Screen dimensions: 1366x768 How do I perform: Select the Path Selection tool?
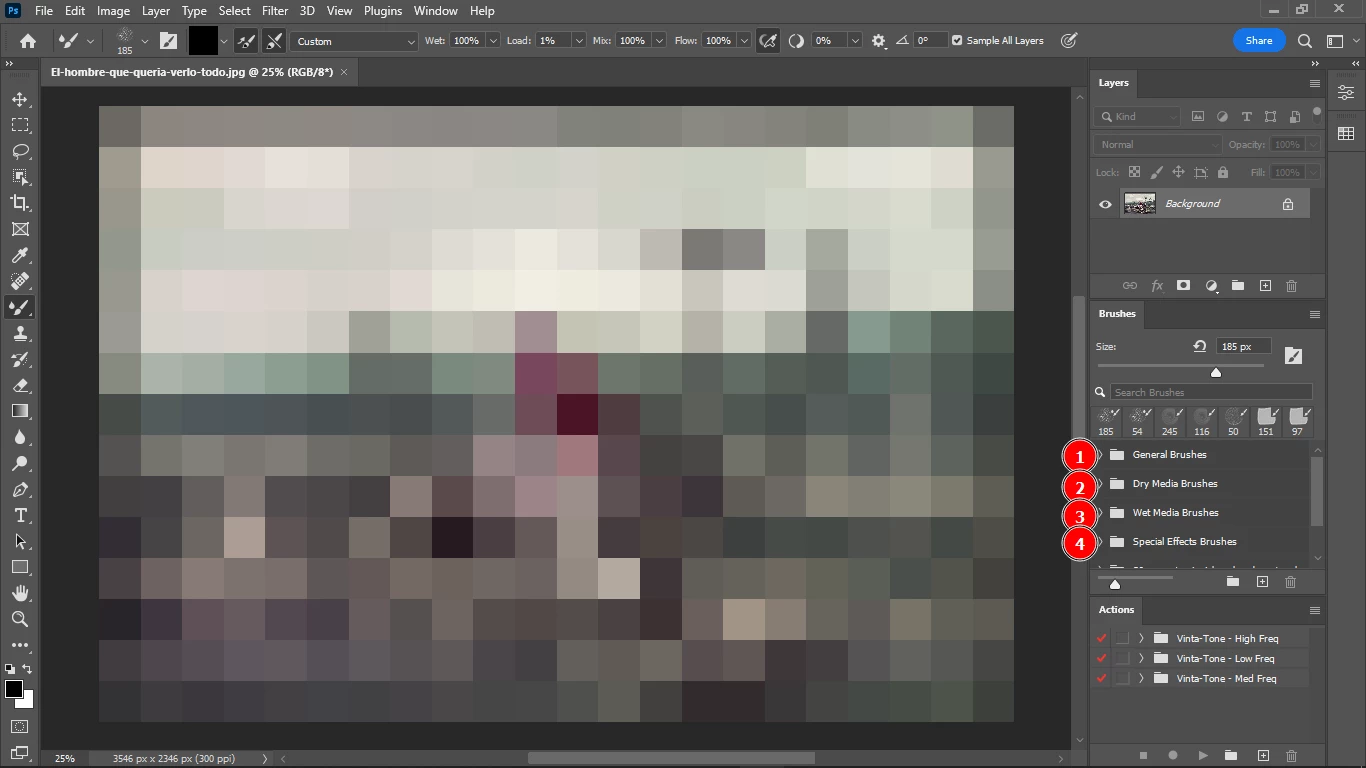[x=20, y=541]
